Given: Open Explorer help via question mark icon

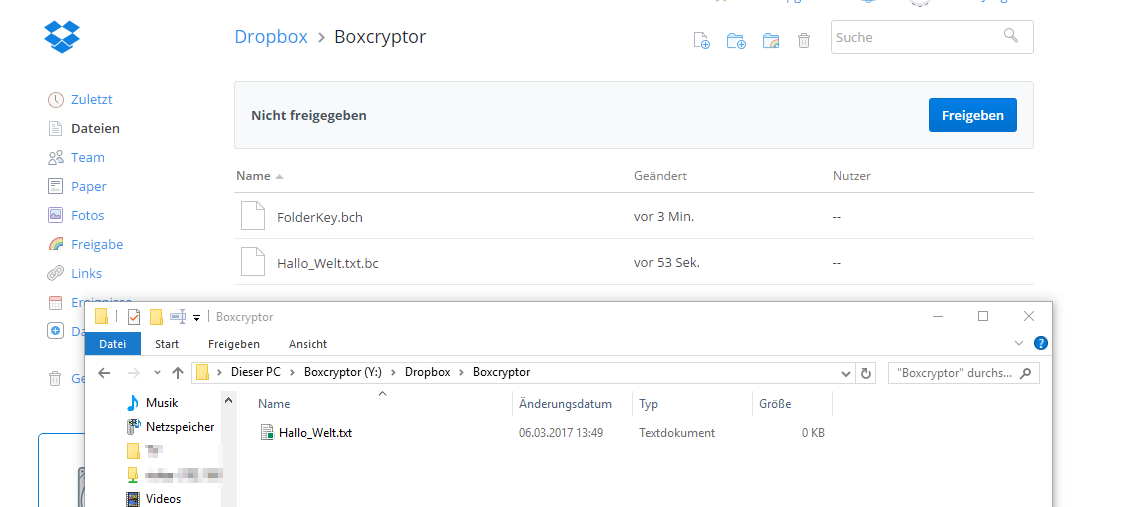Looking at the screenshot, I should [1040, 343].
